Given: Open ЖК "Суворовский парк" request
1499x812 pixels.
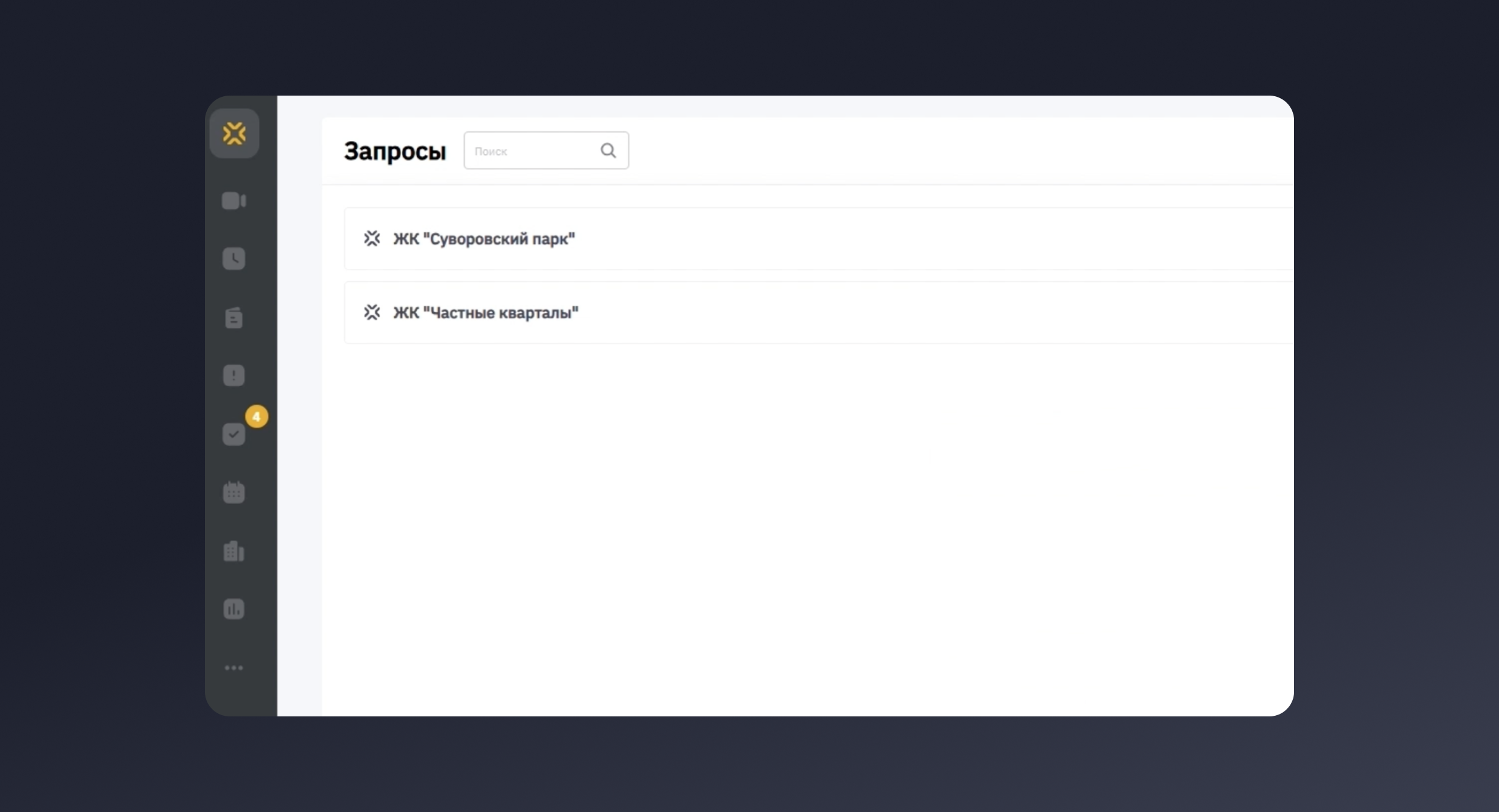Looking at the screenshot, I should tap(484, 239).
